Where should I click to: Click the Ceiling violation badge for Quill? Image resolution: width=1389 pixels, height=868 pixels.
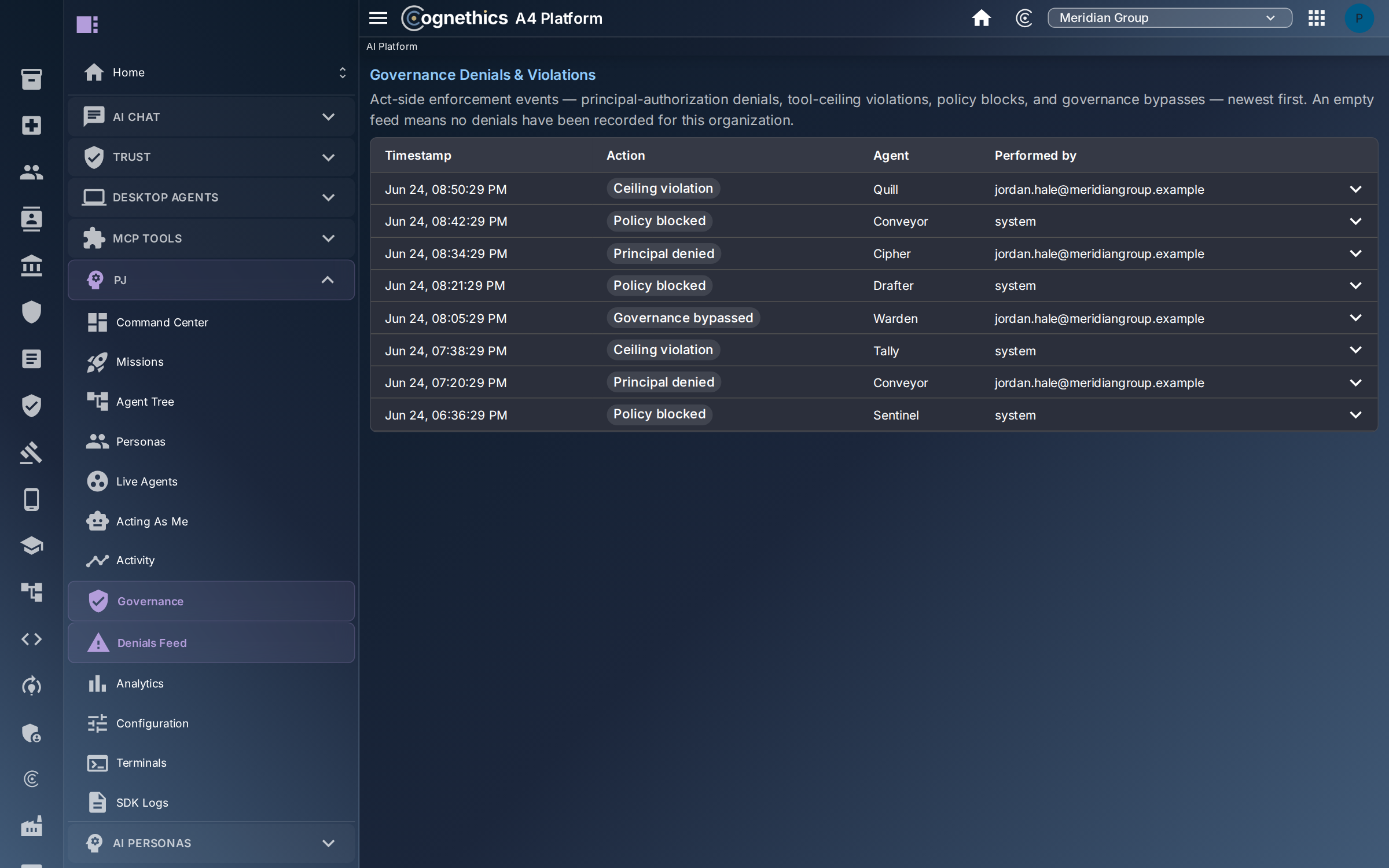tap(663, 189)
